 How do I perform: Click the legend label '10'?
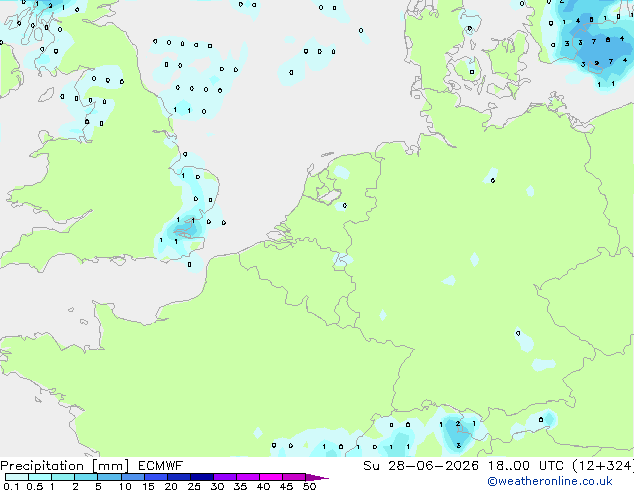(x=125, y=486)
